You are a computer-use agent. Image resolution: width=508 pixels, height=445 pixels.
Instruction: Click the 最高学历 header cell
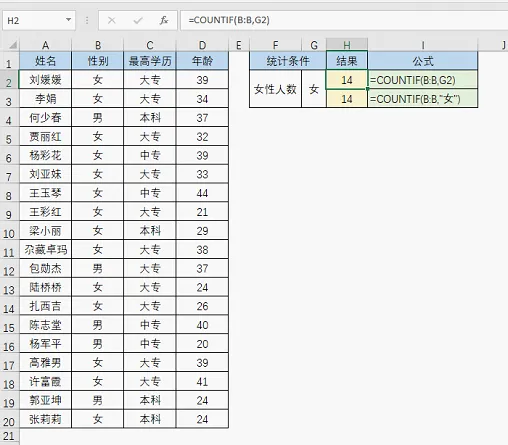pos(150,61)
